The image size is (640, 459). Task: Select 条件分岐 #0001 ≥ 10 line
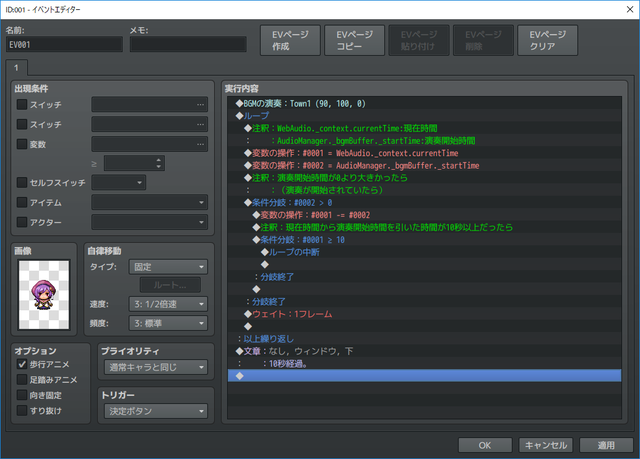(x=424, y=239)
